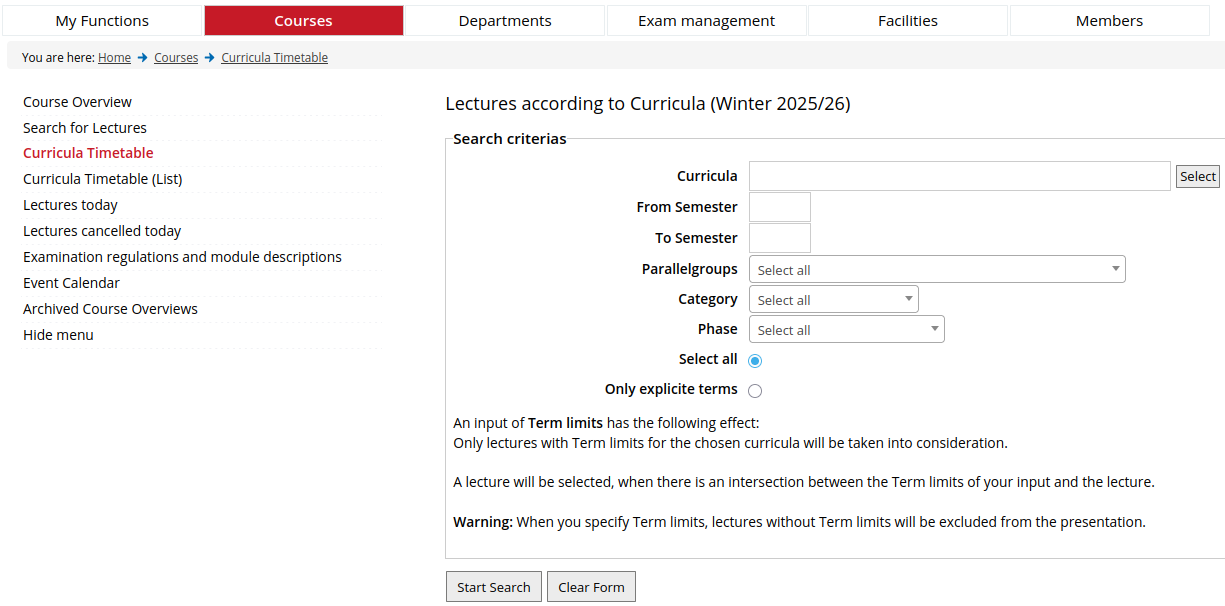Open the Parallelgroups dropdown
This screenshot has height=606, width=1225.
pyautogui.click(x=936, y=268)
